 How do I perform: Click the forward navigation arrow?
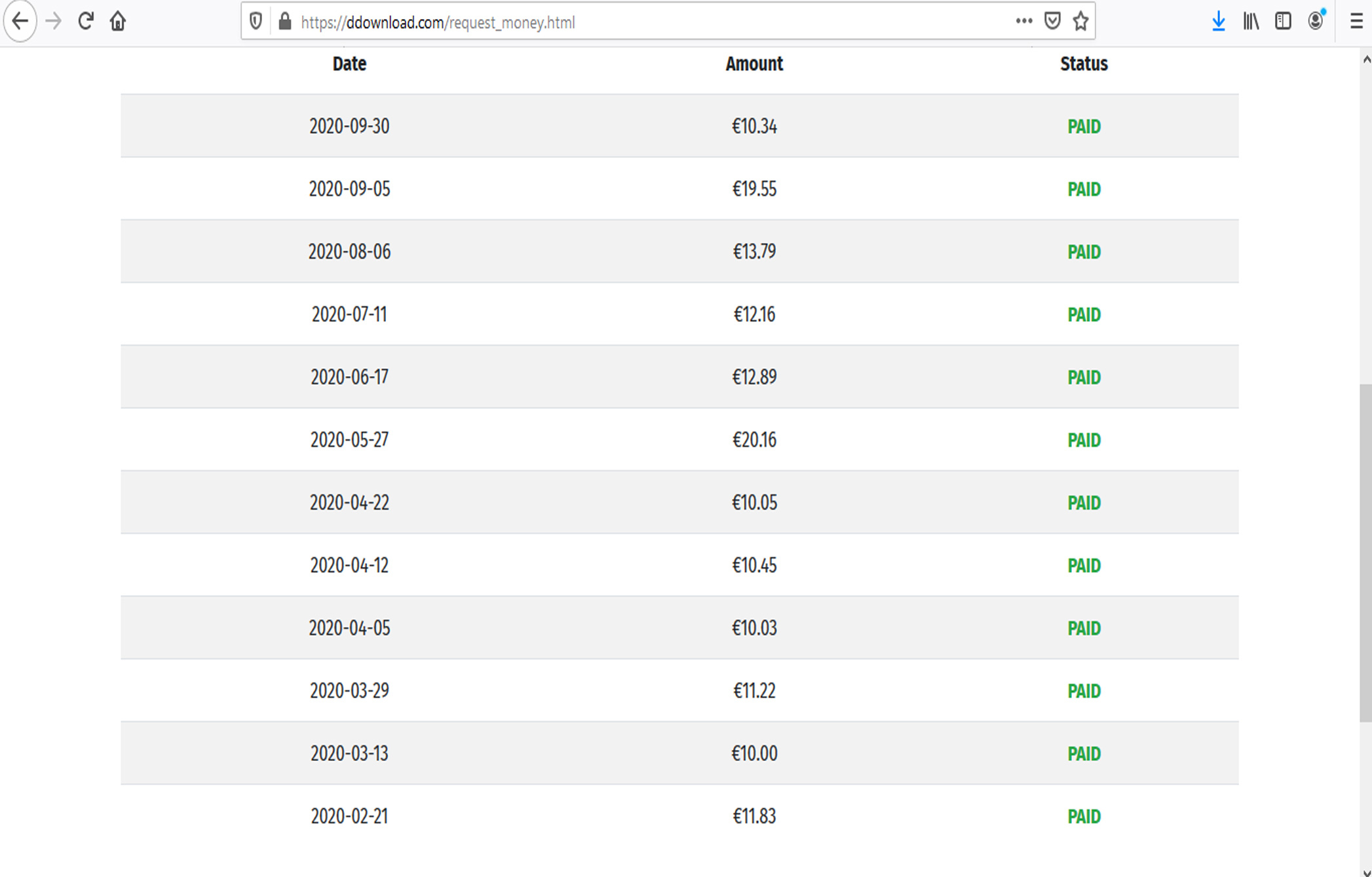pos(54,22)
